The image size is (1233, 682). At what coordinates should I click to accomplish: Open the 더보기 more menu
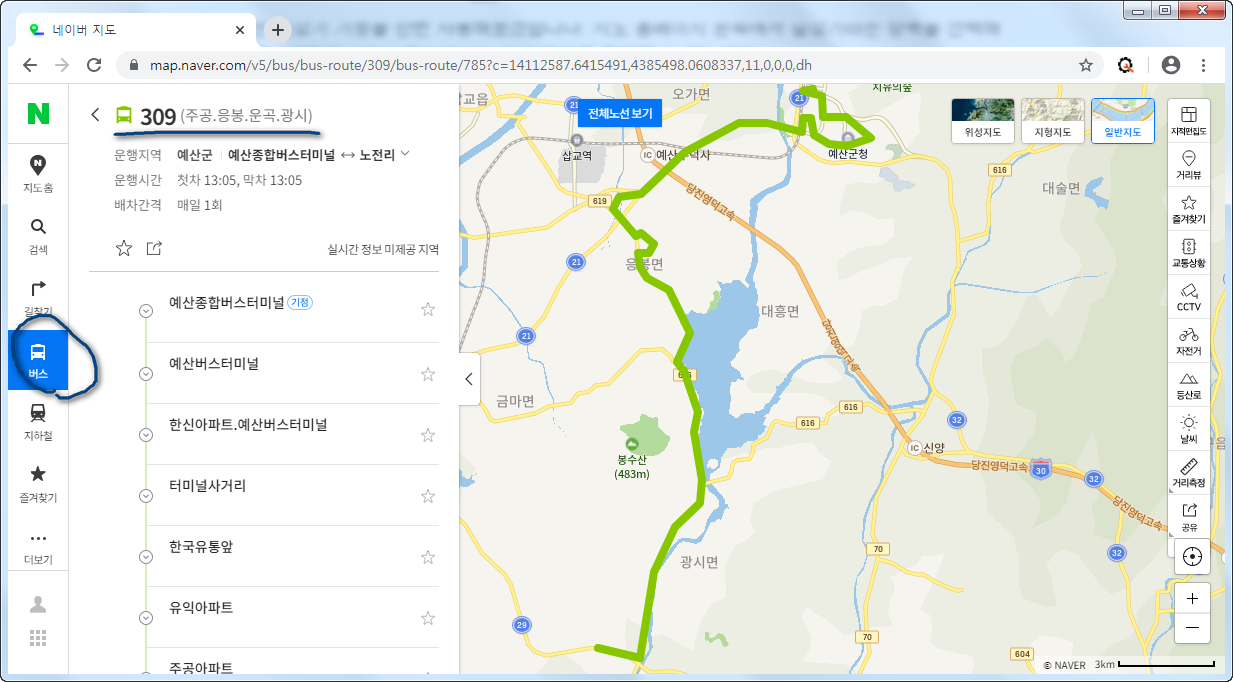[38, 547]
